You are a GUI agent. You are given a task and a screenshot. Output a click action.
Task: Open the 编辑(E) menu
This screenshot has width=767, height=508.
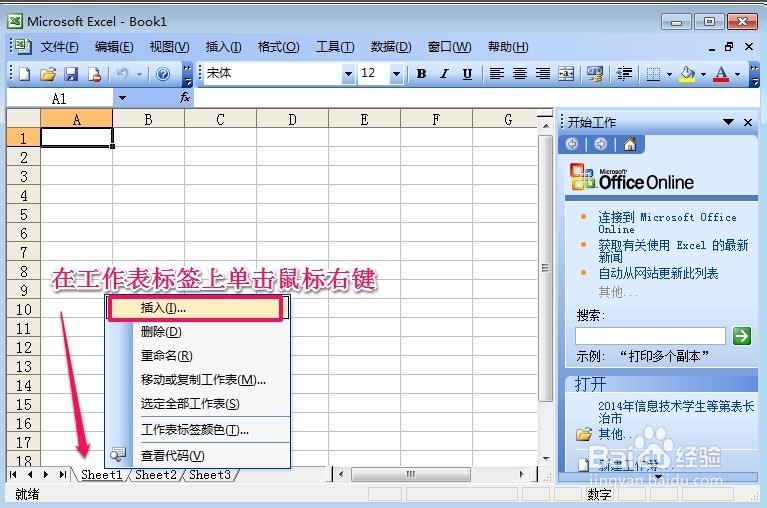point(114,47)
